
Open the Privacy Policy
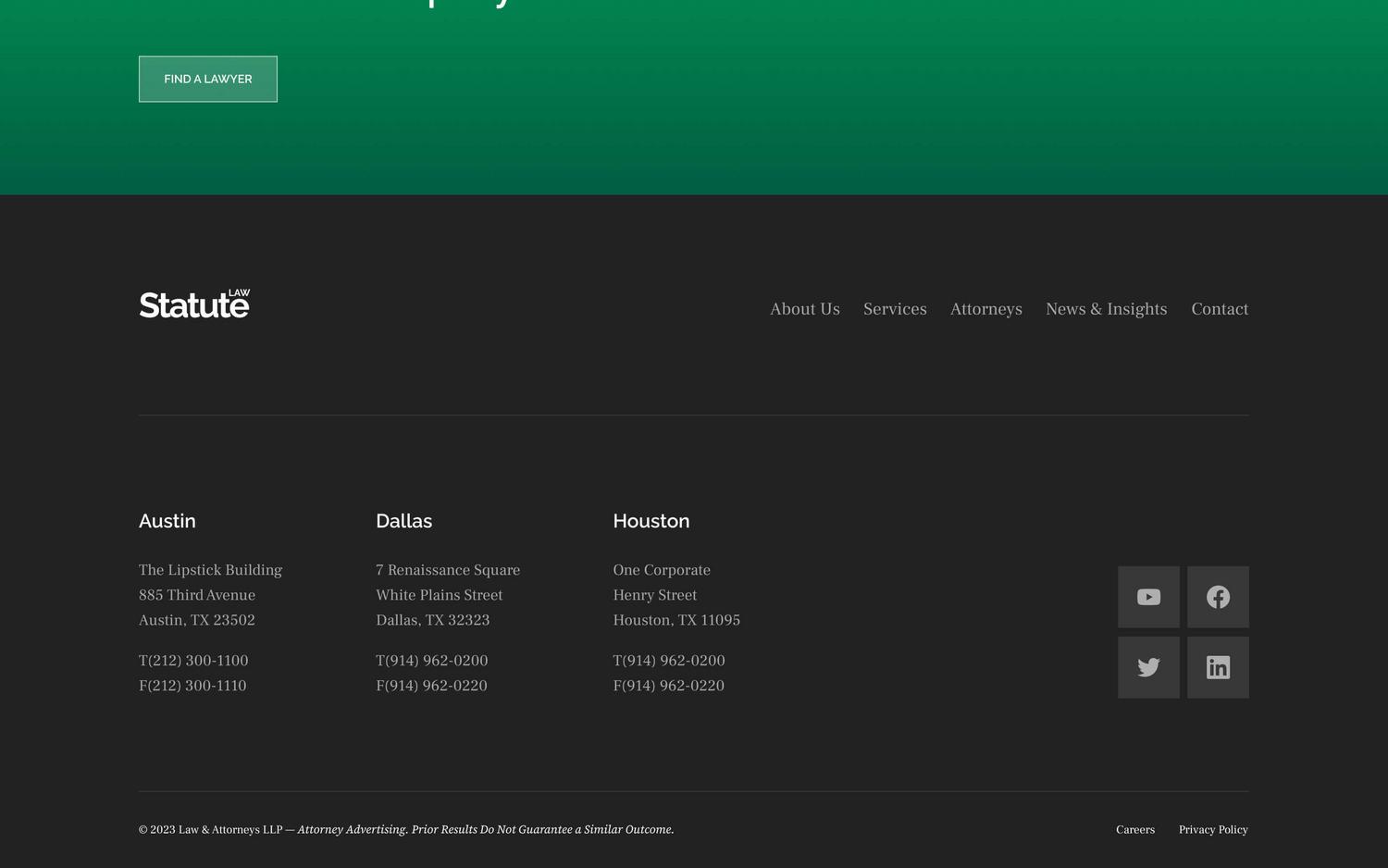[1213, 829]
